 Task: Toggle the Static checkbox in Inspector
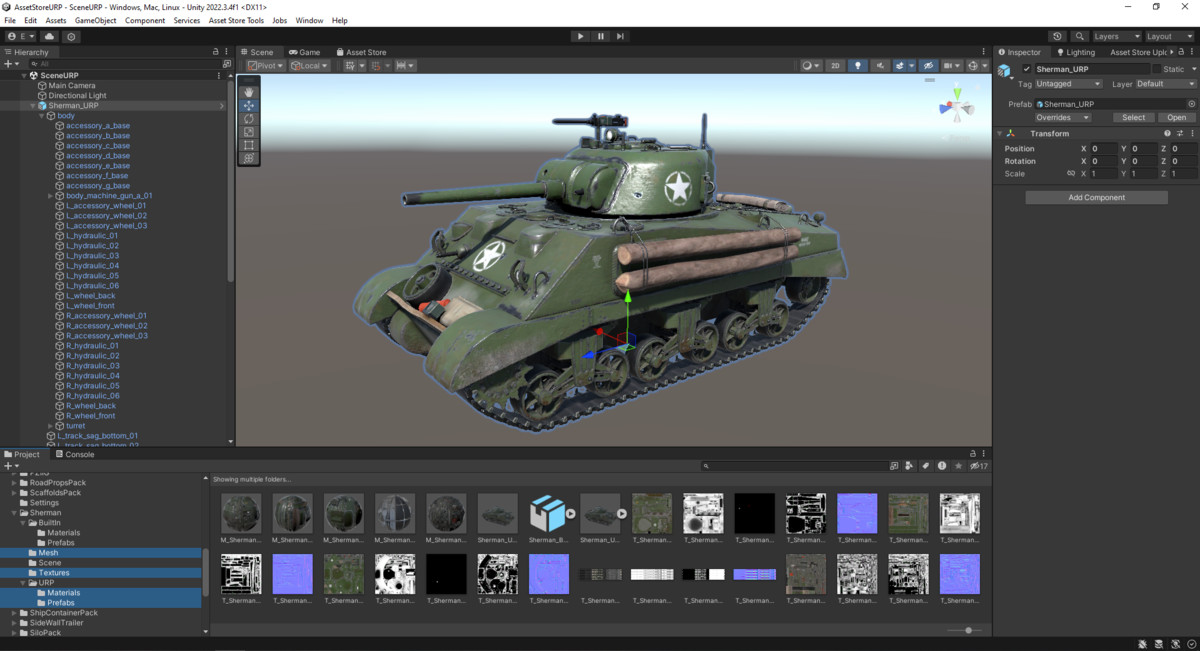(1157, 69)
